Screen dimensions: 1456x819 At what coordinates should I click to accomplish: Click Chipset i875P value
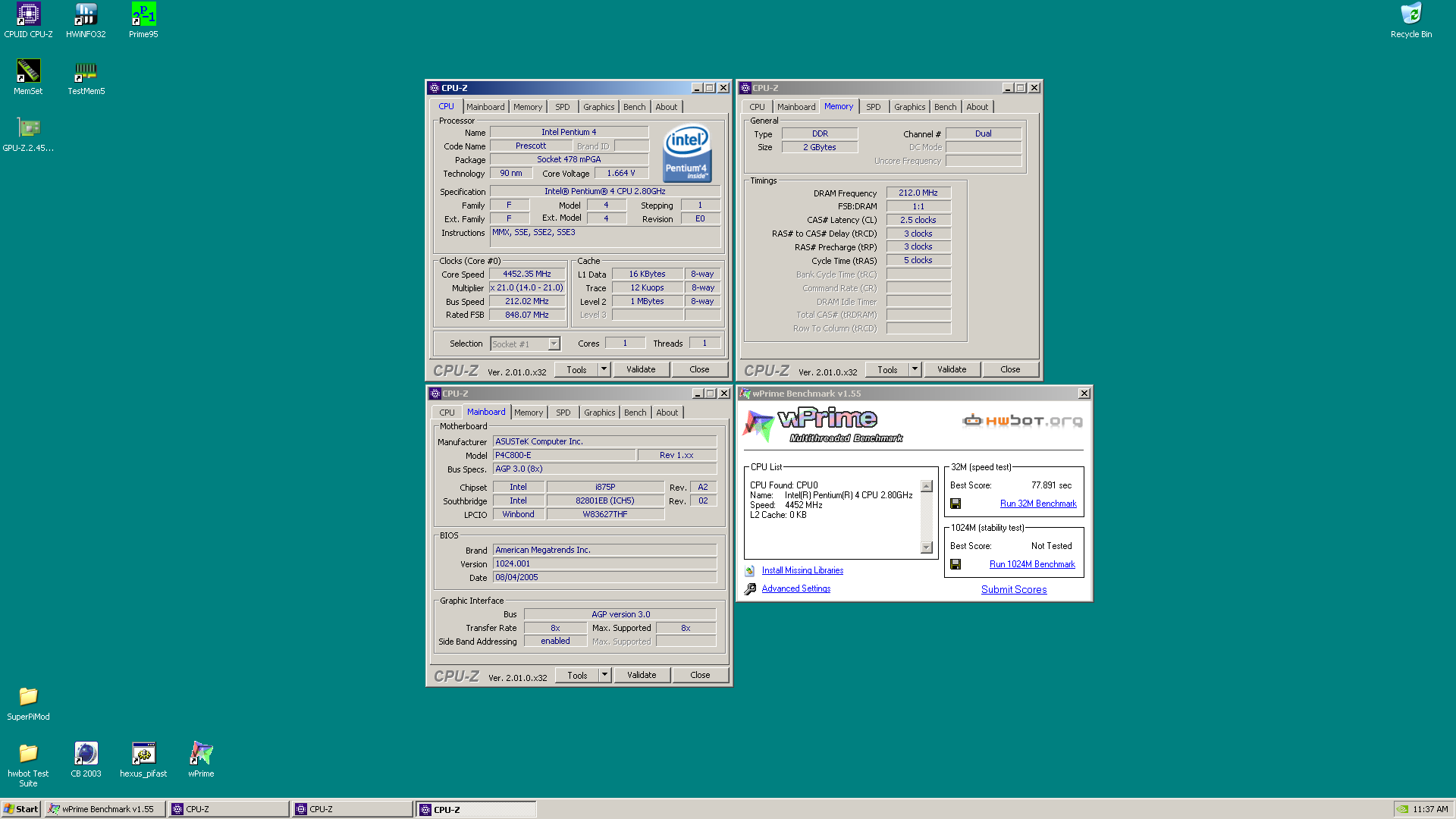605,487
